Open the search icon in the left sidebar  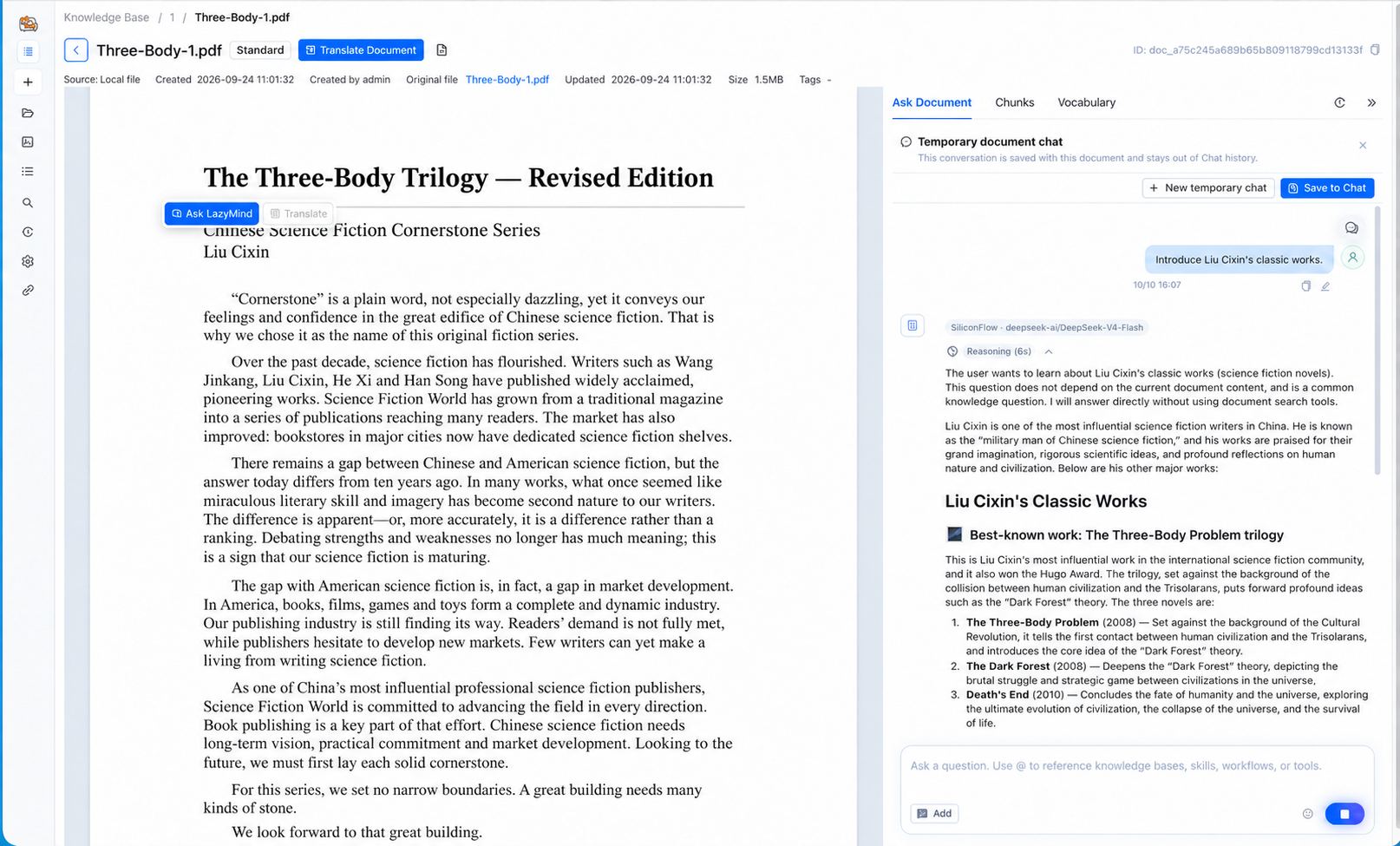coord(28,202)
